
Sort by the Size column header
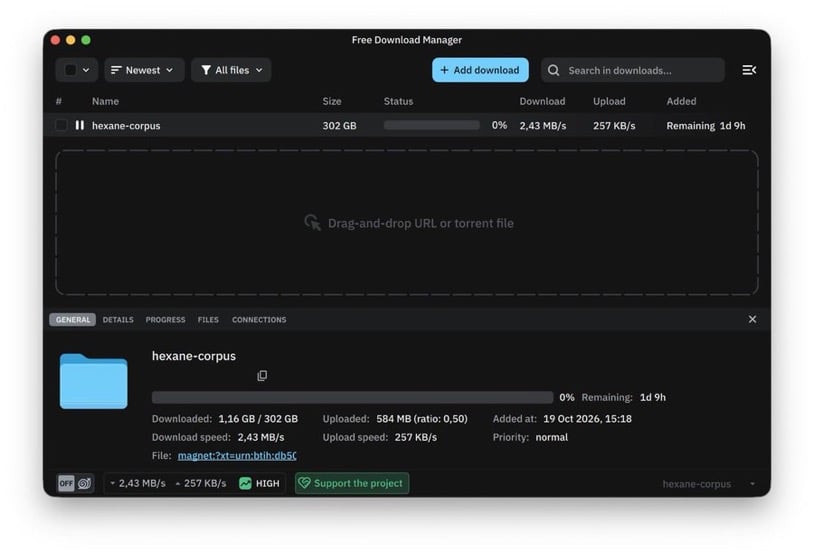[x=332, y=101]
